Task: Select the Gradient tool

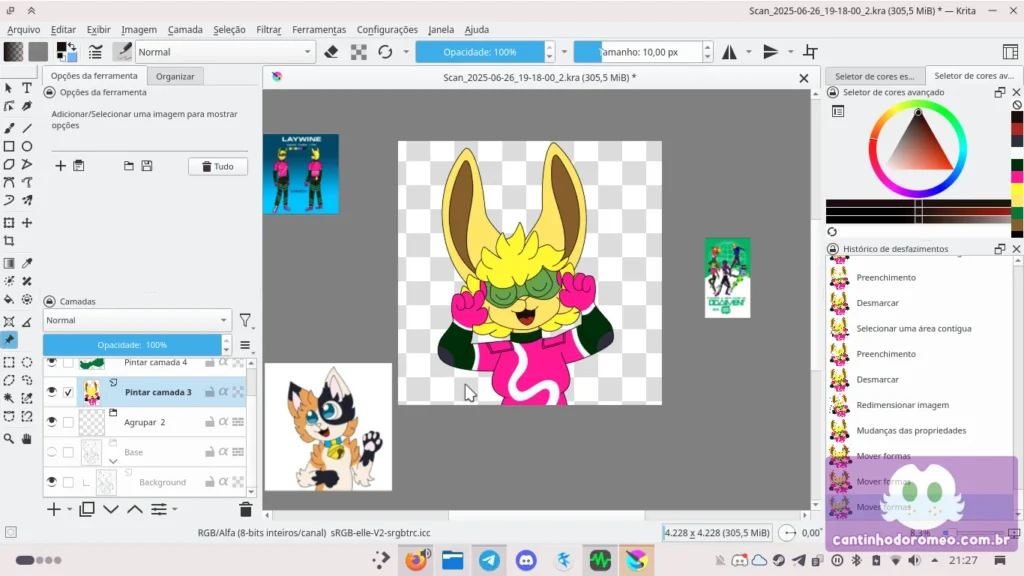Action: 9,263
